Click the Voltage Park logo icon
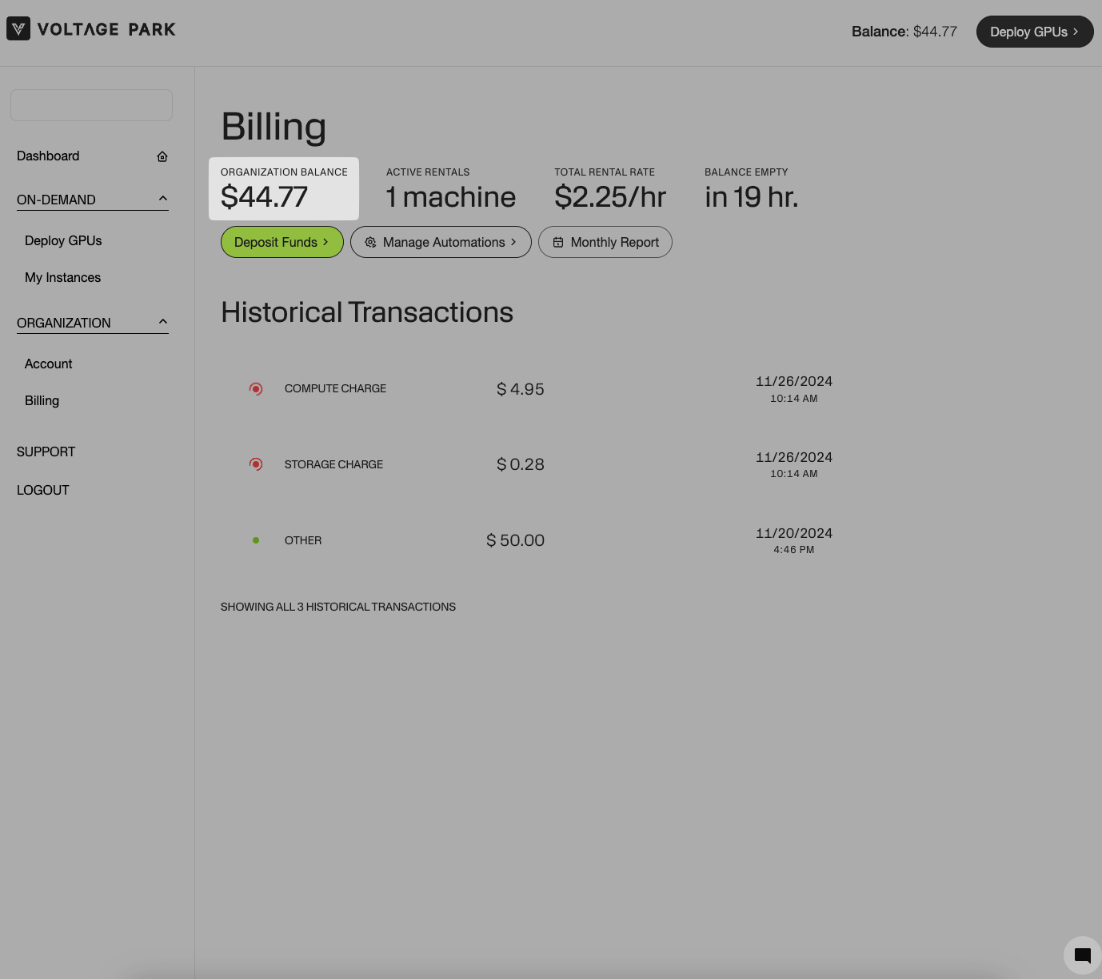The width and height of the screenshot is (1102, 979). 18,29
